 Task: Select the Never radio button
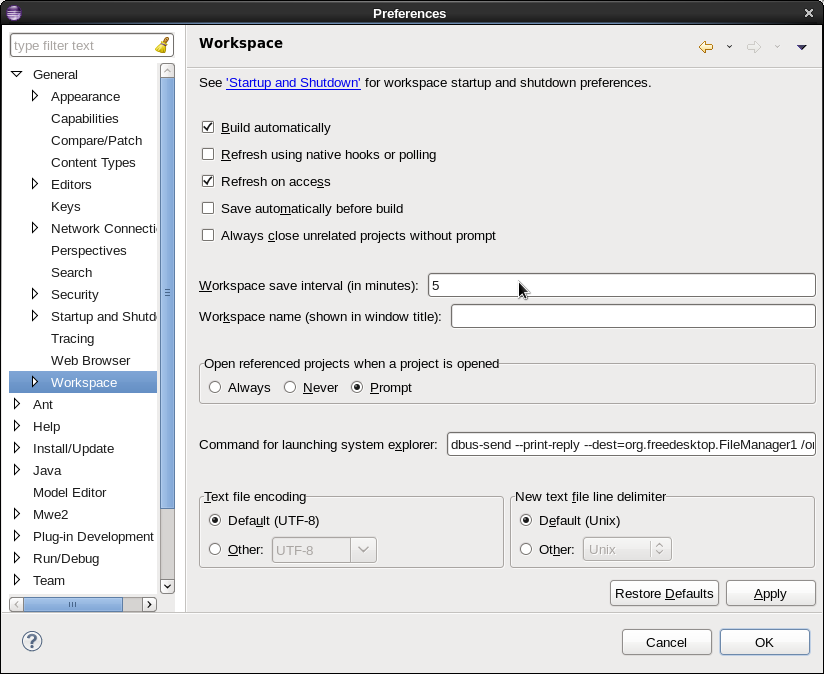point(290,387)
